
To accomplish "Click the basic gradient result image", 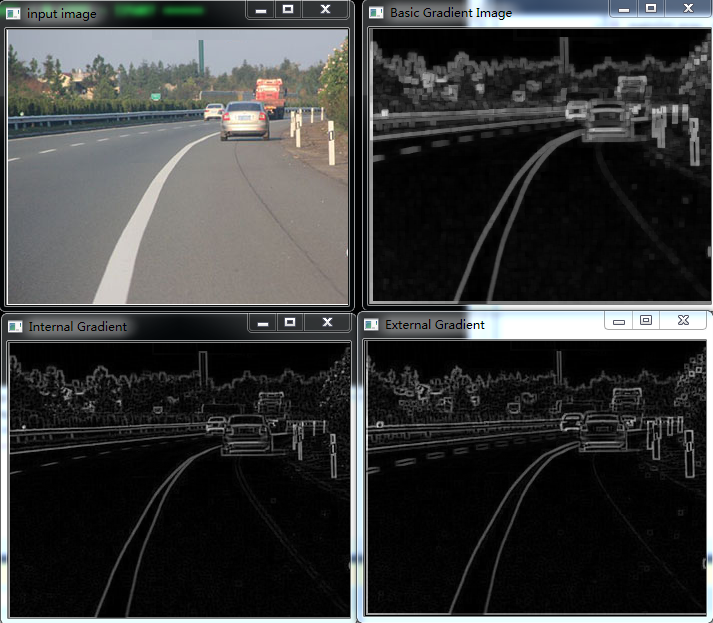I will tap(541, 165).
